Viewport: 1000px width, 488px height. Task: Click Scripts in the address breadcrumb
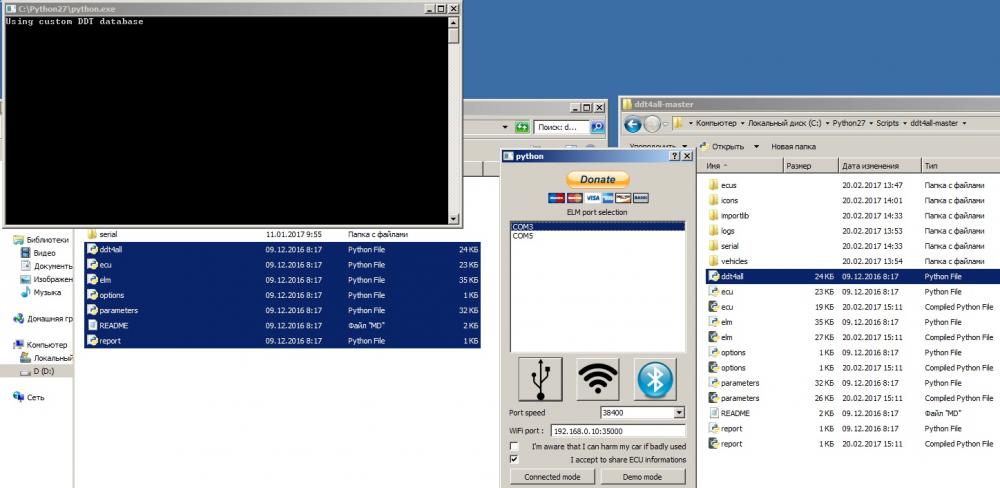coord(887,123)
